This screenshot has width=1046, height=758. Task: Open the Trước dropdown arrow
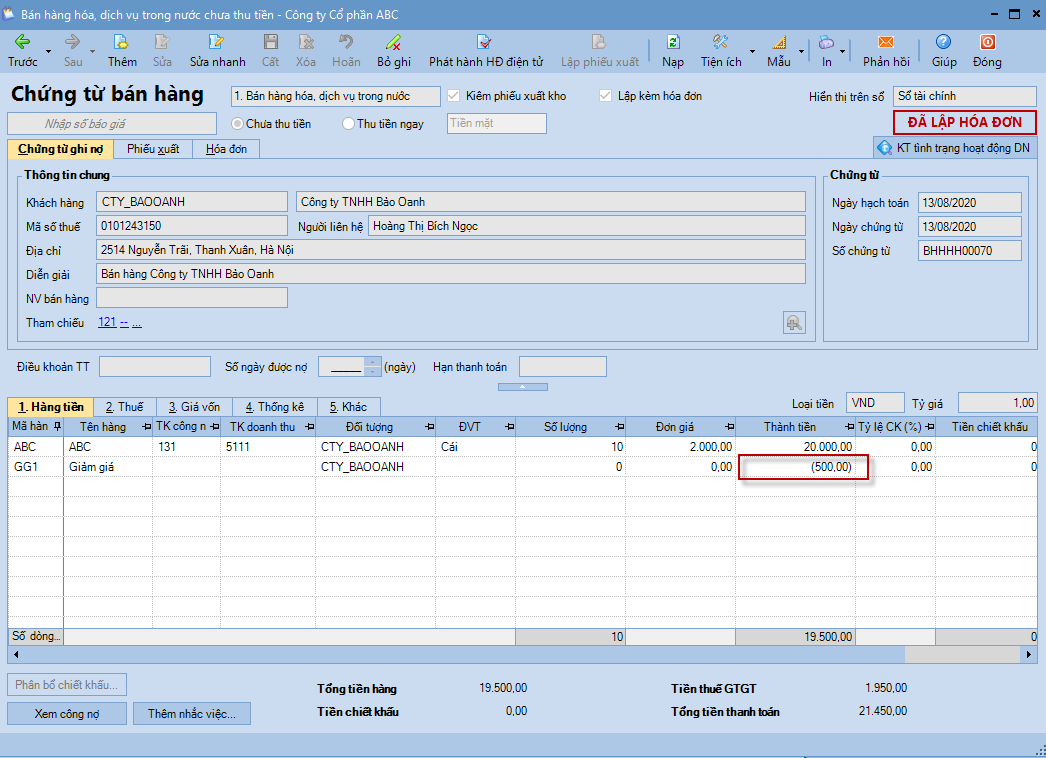48,52
